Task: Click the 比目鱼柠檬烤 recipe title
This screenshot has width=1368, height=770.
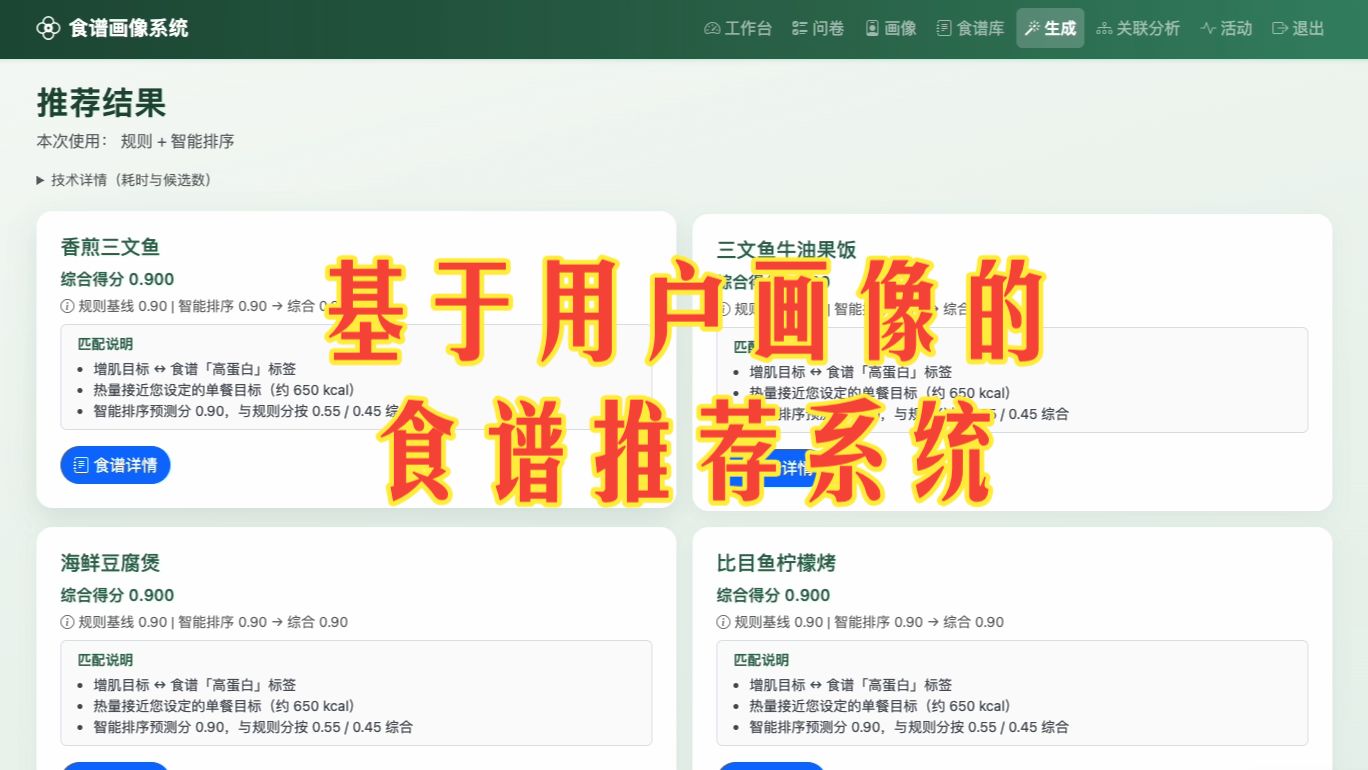Action: [x=776, y=563]
